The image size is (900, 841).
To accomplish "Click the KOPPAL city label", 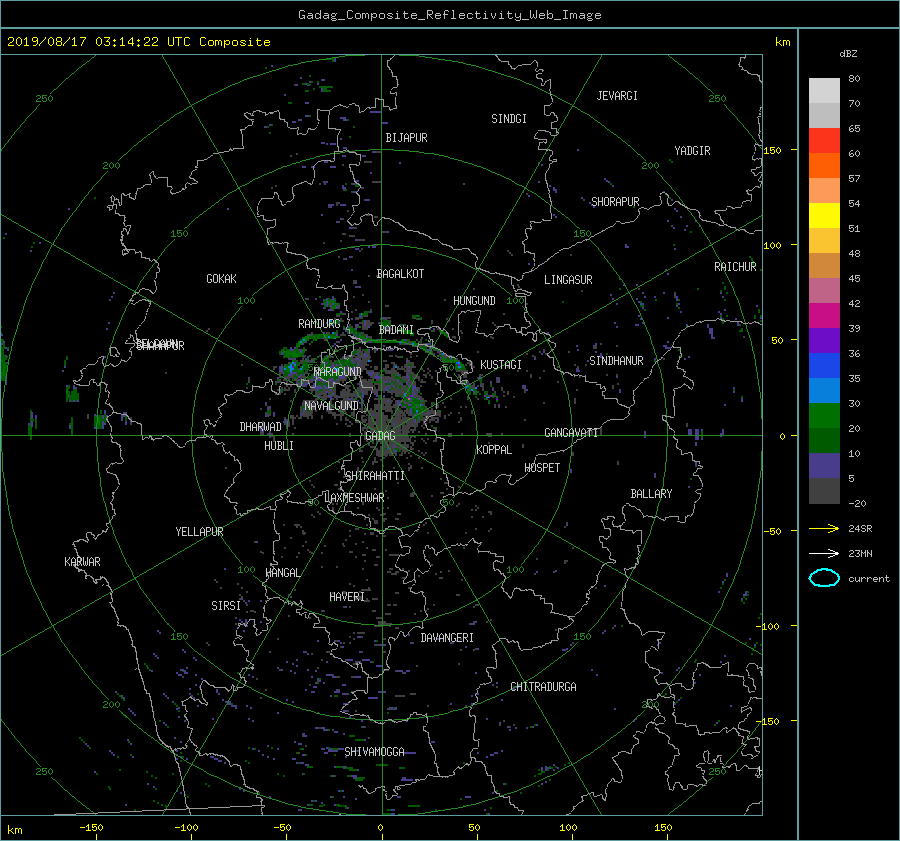I will (494, 450).
